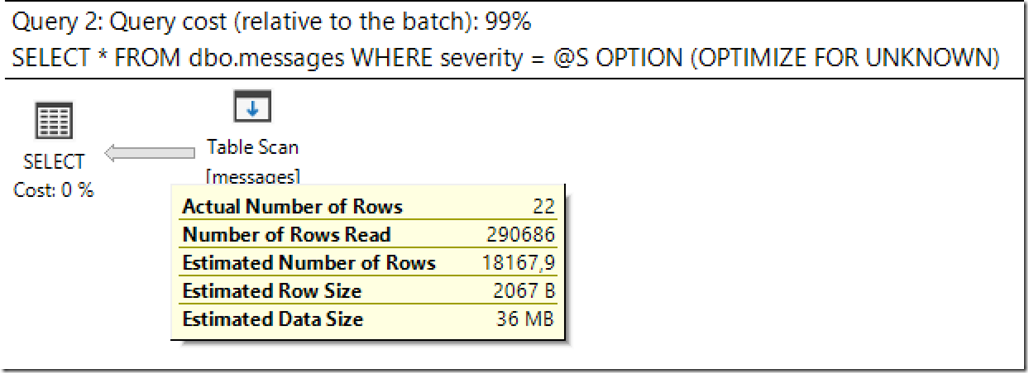Select the Number of Rows Read tooltip row
Screen dimensions: 1028x373
[x=369, y=235]
